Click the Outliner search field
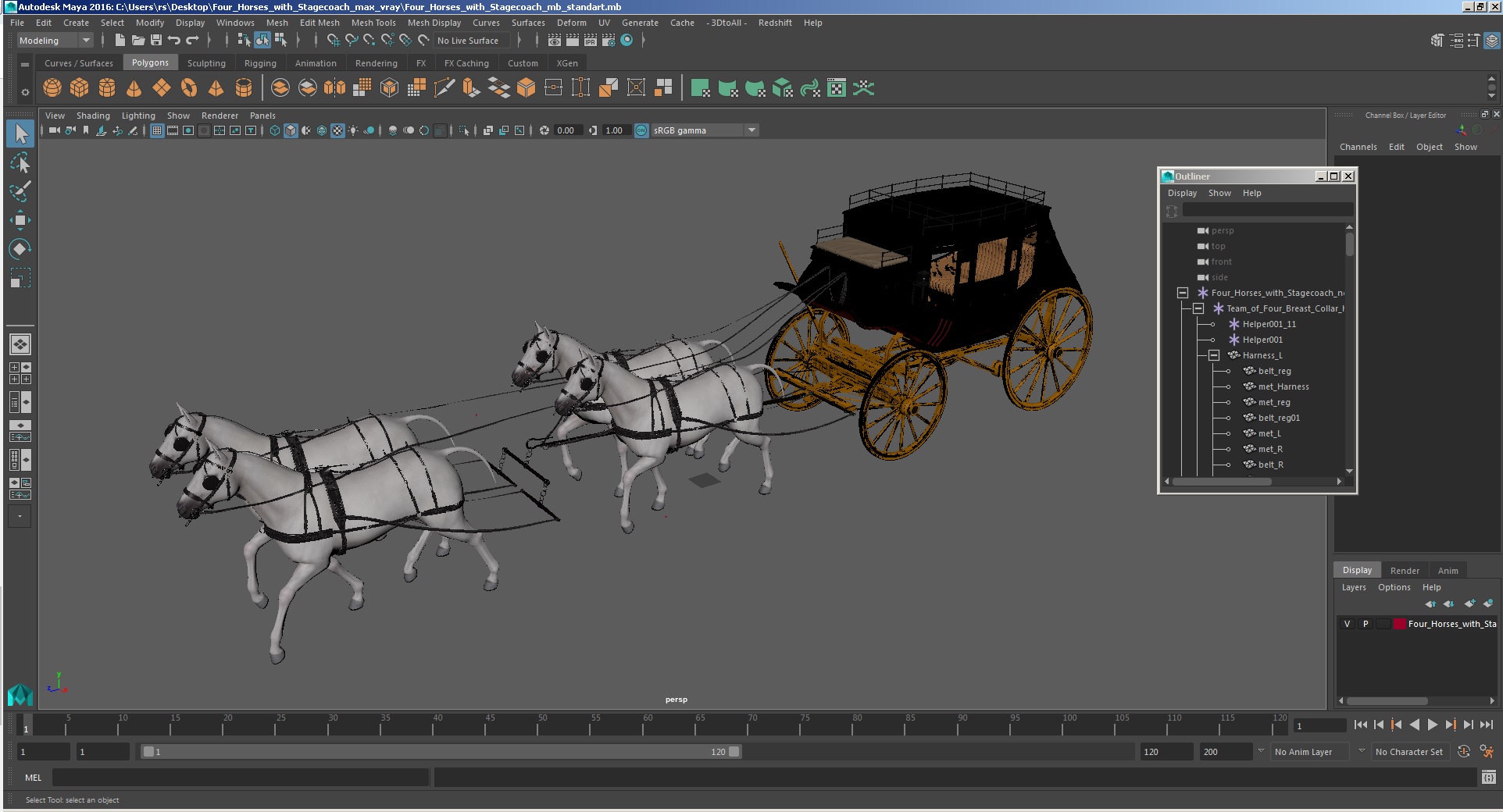The height and width of the screenshot is (812, 1503). pyautogui.click(x=1268, y=210)
